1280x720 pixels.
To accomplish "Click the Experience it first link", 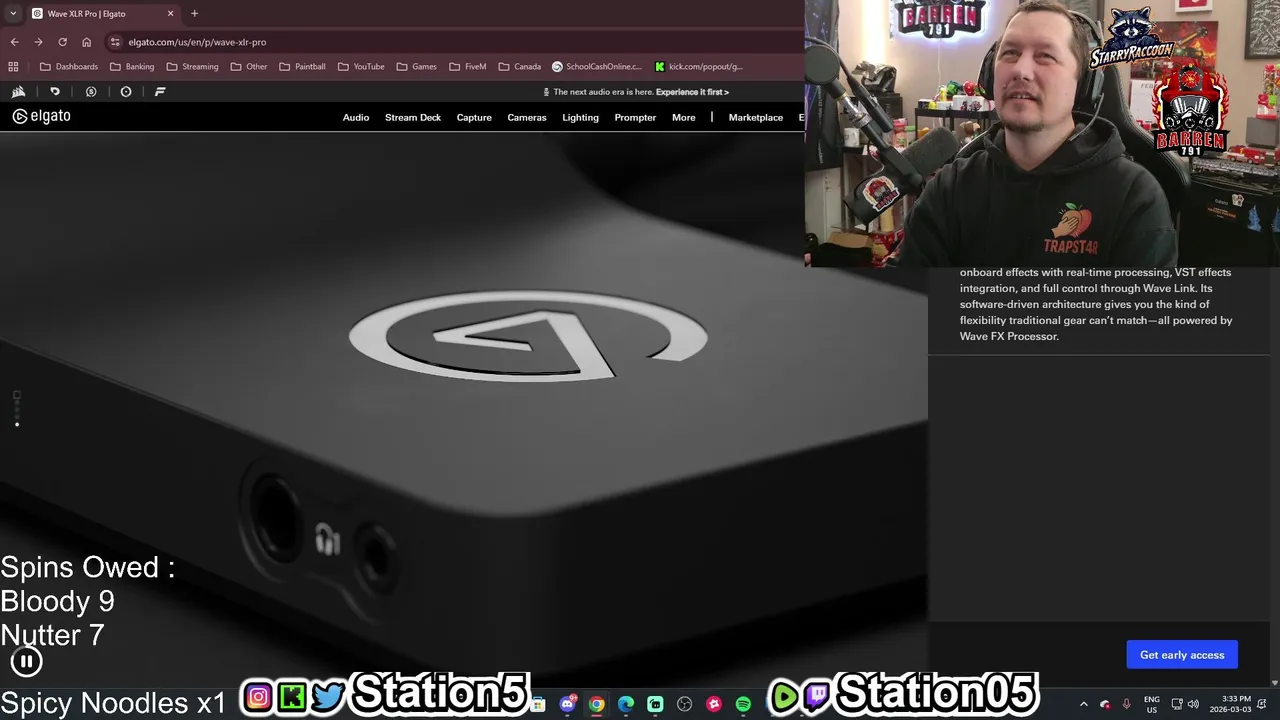I will click(692, 92).
